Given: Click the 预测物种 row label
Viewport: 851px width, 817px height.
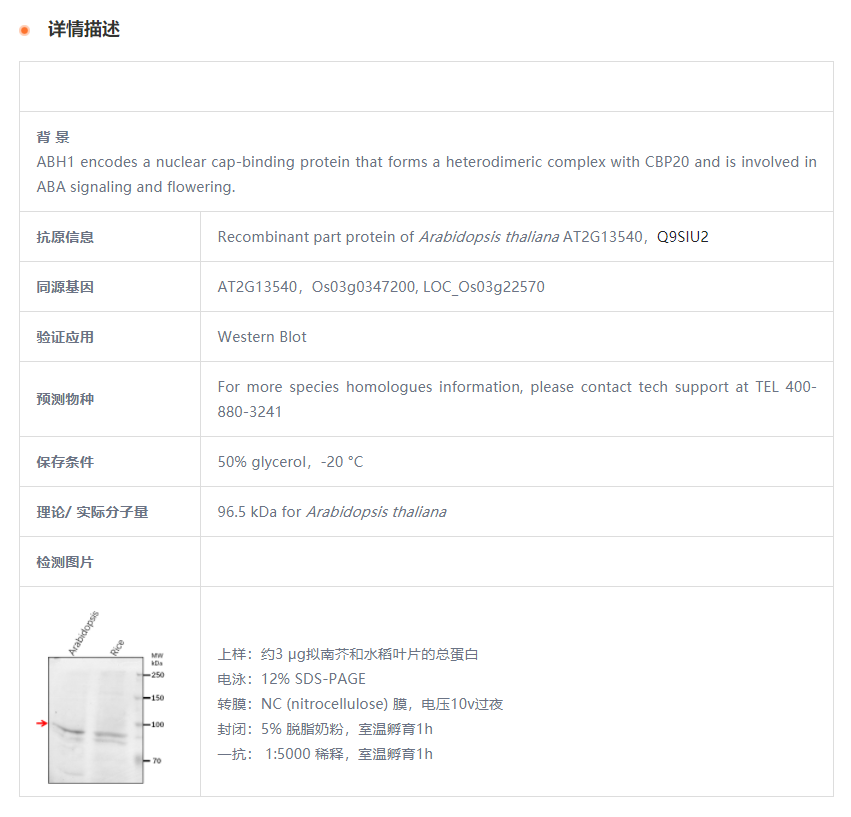Looking at the screenshot, I should 65,399.
